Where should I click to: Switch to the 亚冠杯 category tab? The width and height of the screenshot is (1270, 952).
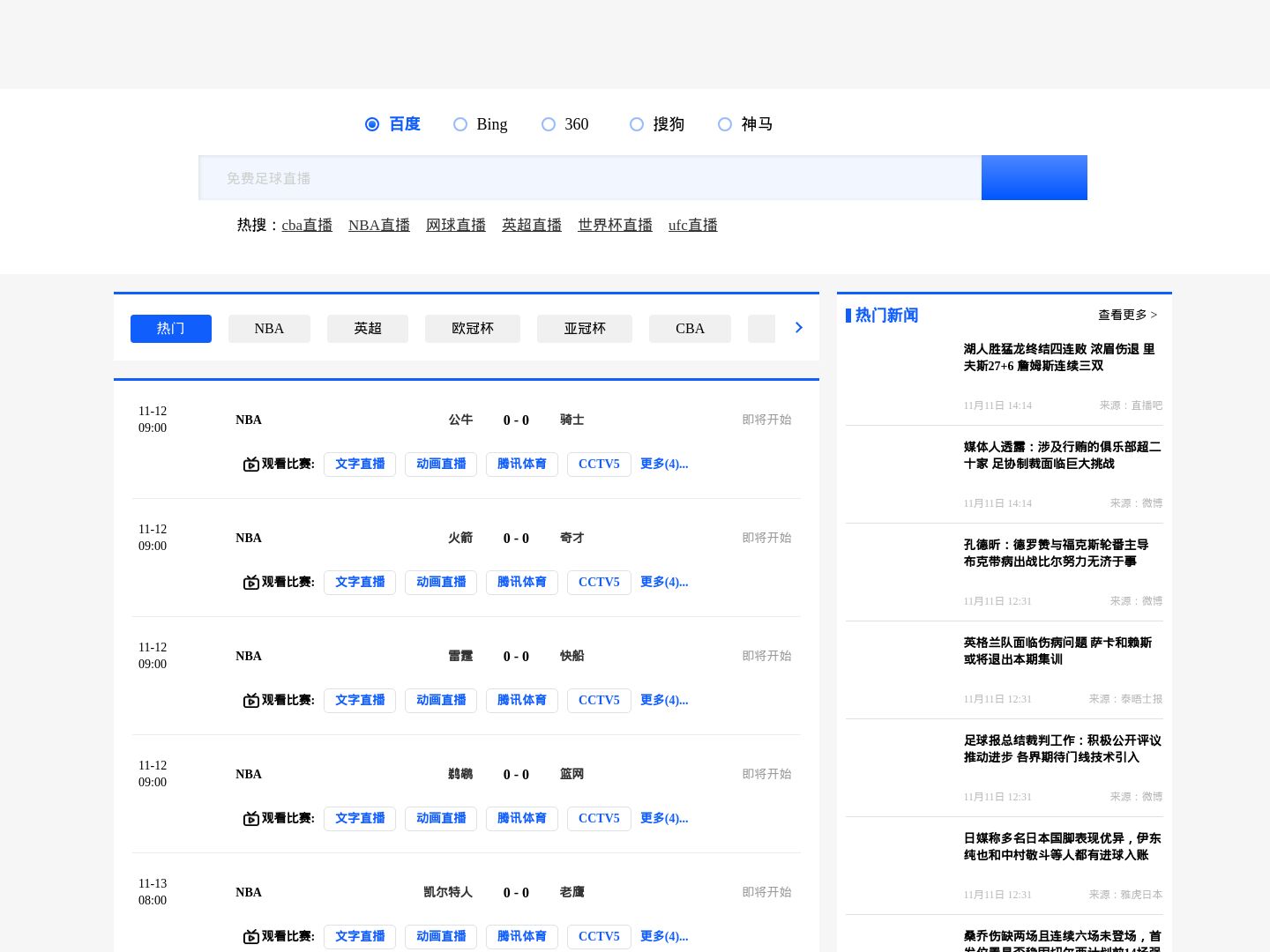coord(585,329)
